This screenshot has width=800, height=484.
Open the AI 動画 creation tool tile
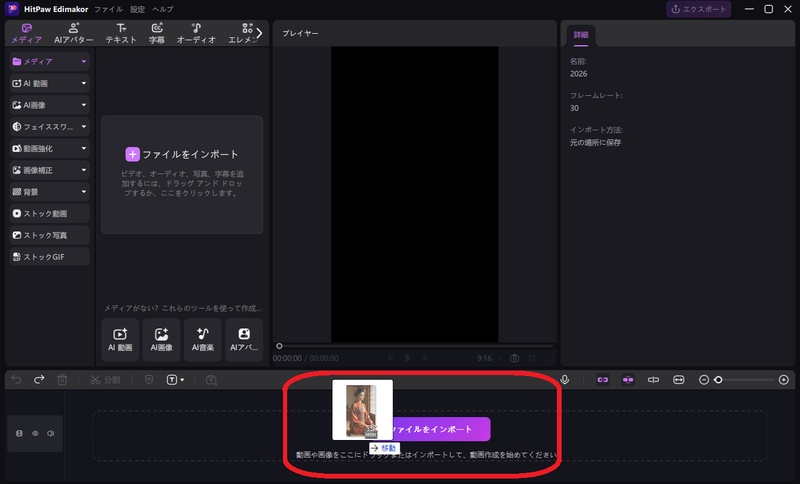[x=120, y=340]
